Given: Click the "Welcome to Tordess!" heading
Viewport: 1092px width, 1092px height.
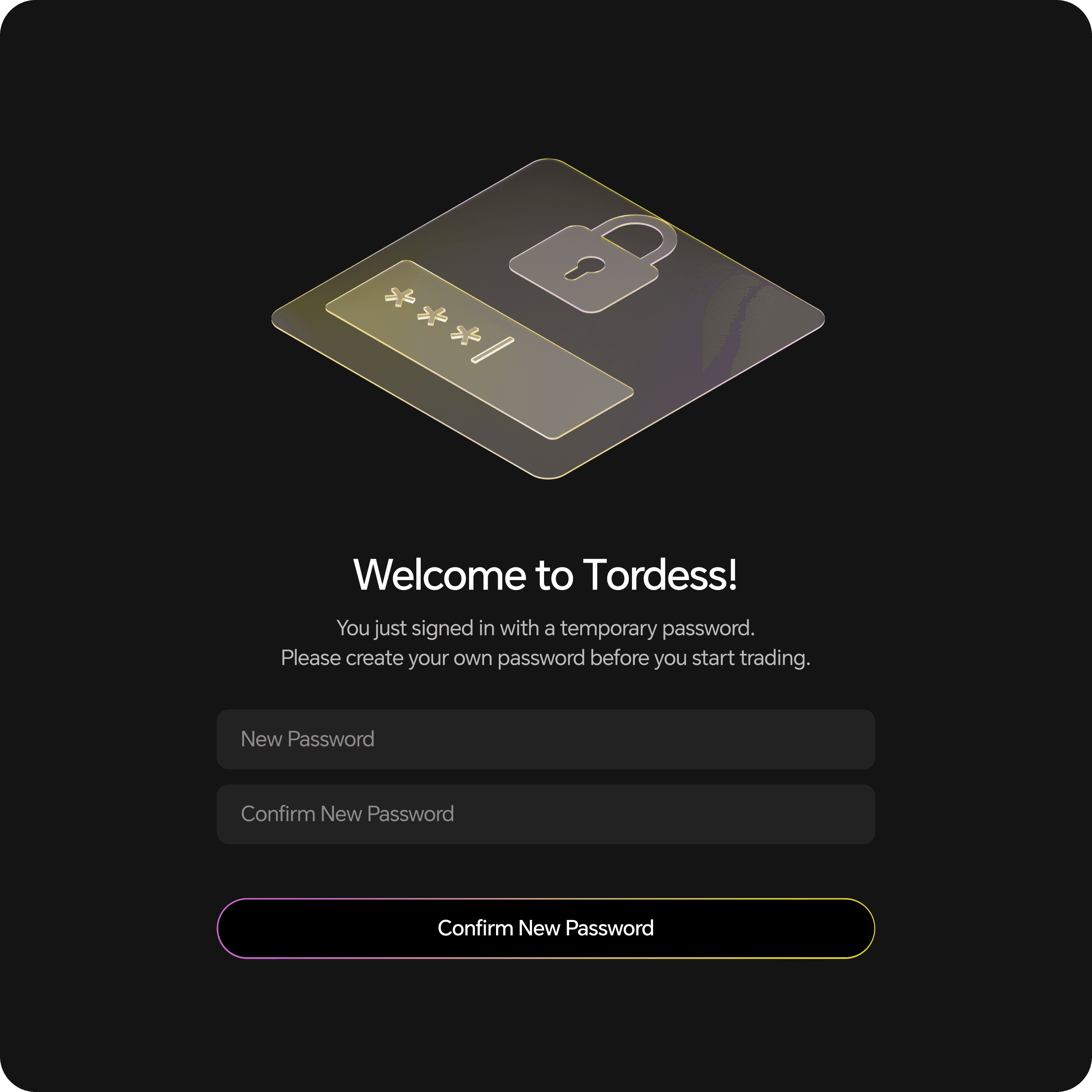Looking at the screenshot, I should [546, 575].
